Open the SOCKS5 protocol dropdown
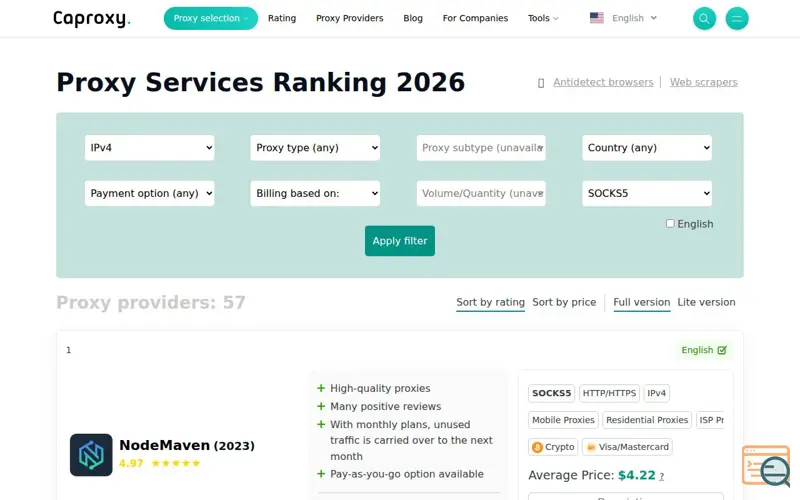The height and width of the screenshot is (500, 800). (647, 193)
